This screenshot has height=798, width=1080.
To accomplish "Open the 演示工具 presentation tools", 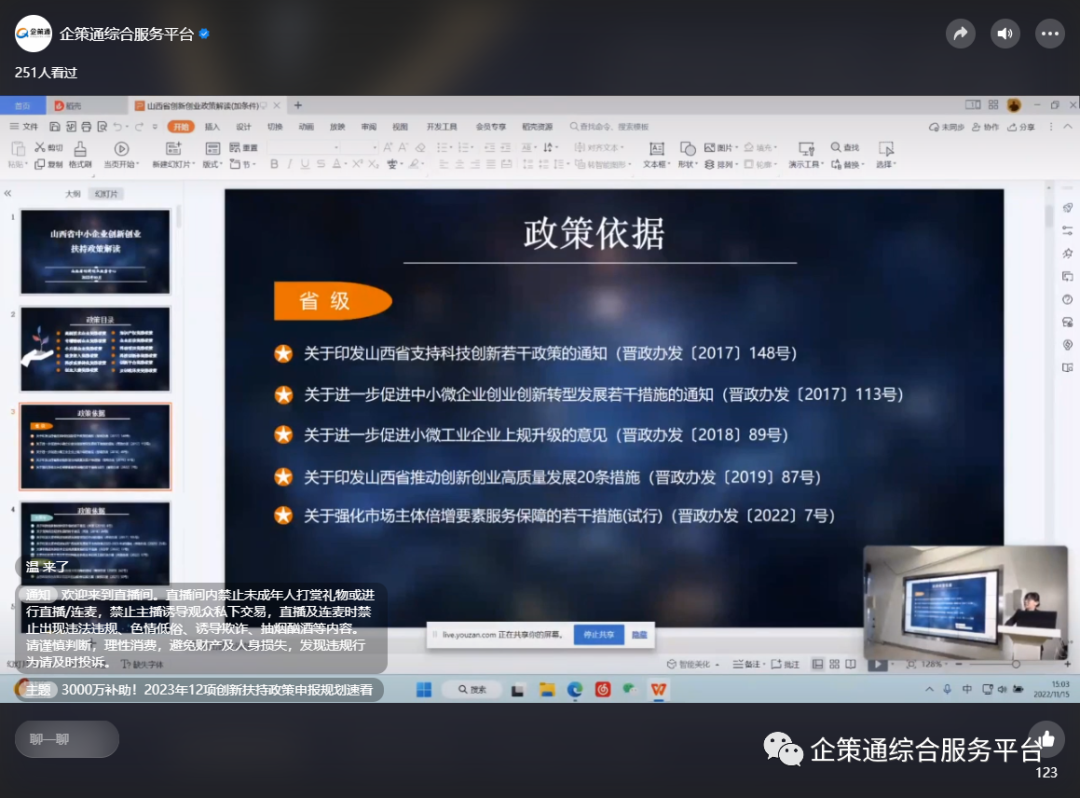I will (806, 155).
